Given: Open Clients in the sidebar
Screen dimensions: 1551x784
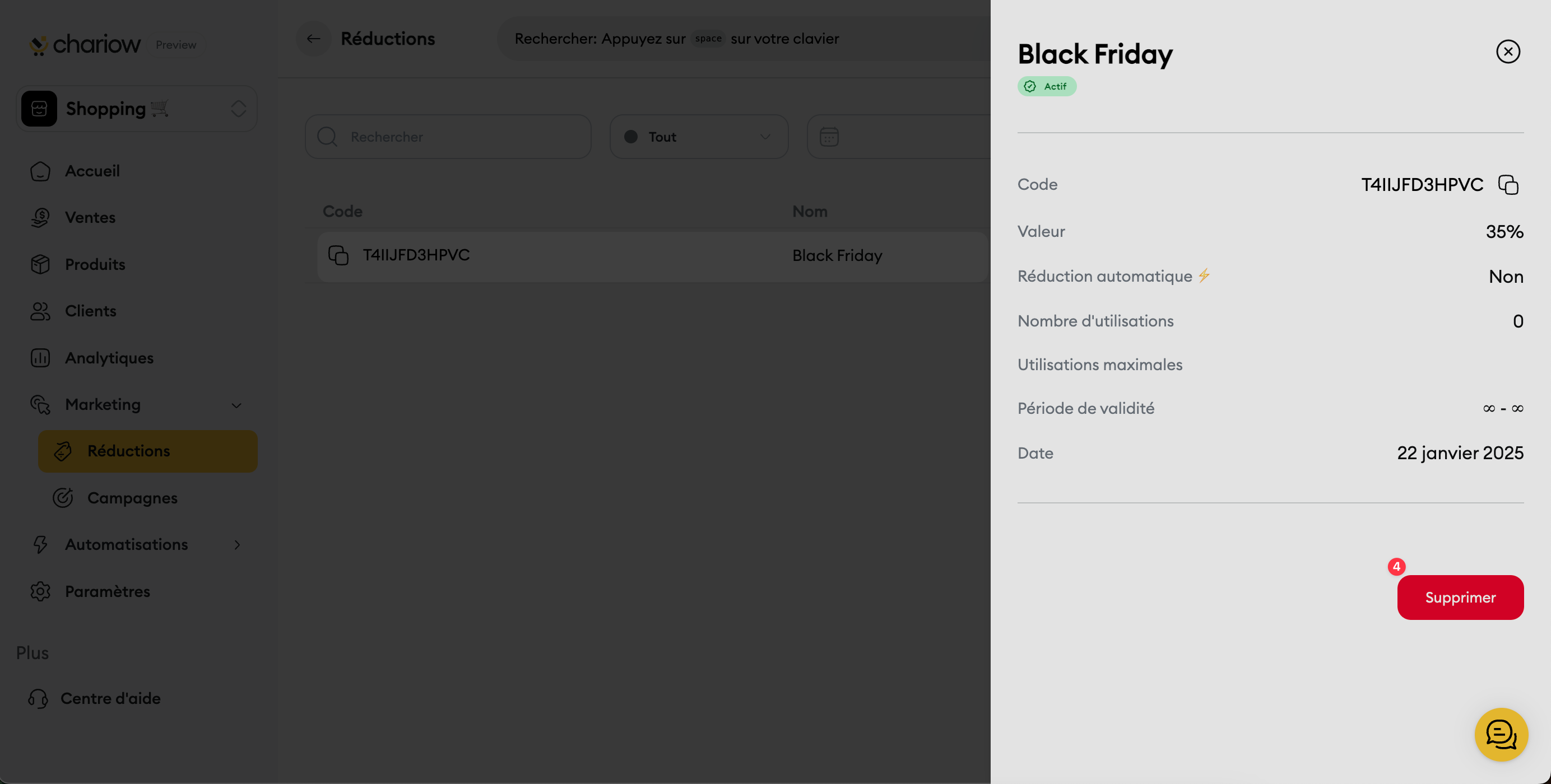Looking at the screenshot, I should [90, 311].
